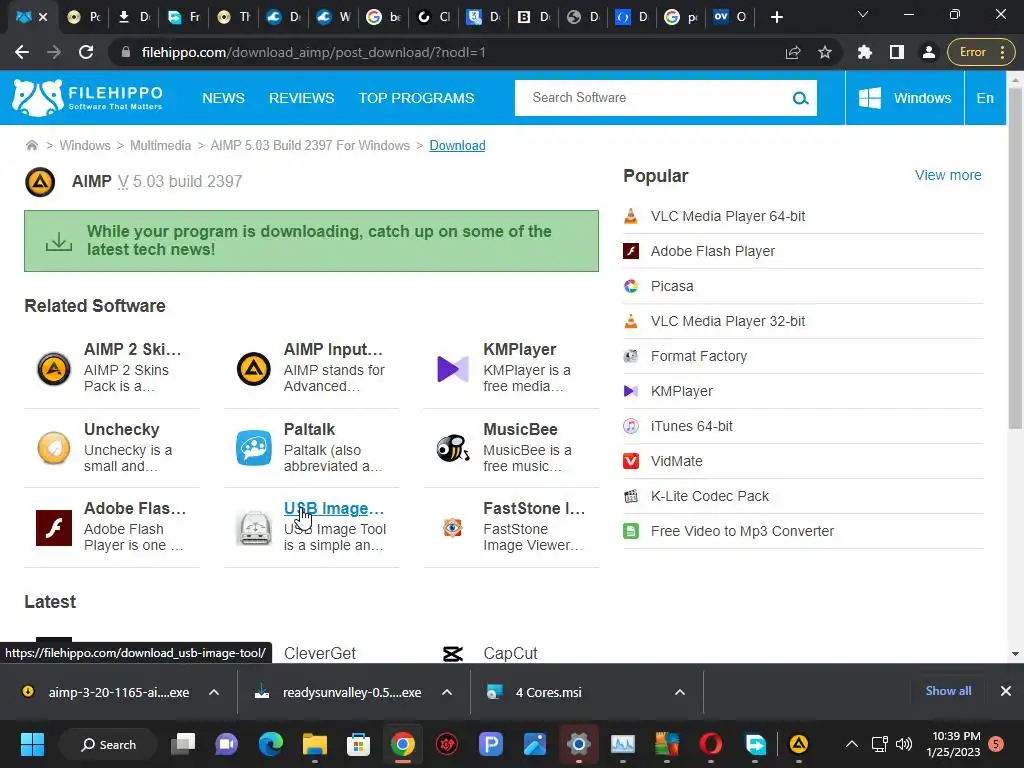The height and width of the screenshot is (768, 1024).
Task: Open a new browser tab
Action: tap(776, 17)
